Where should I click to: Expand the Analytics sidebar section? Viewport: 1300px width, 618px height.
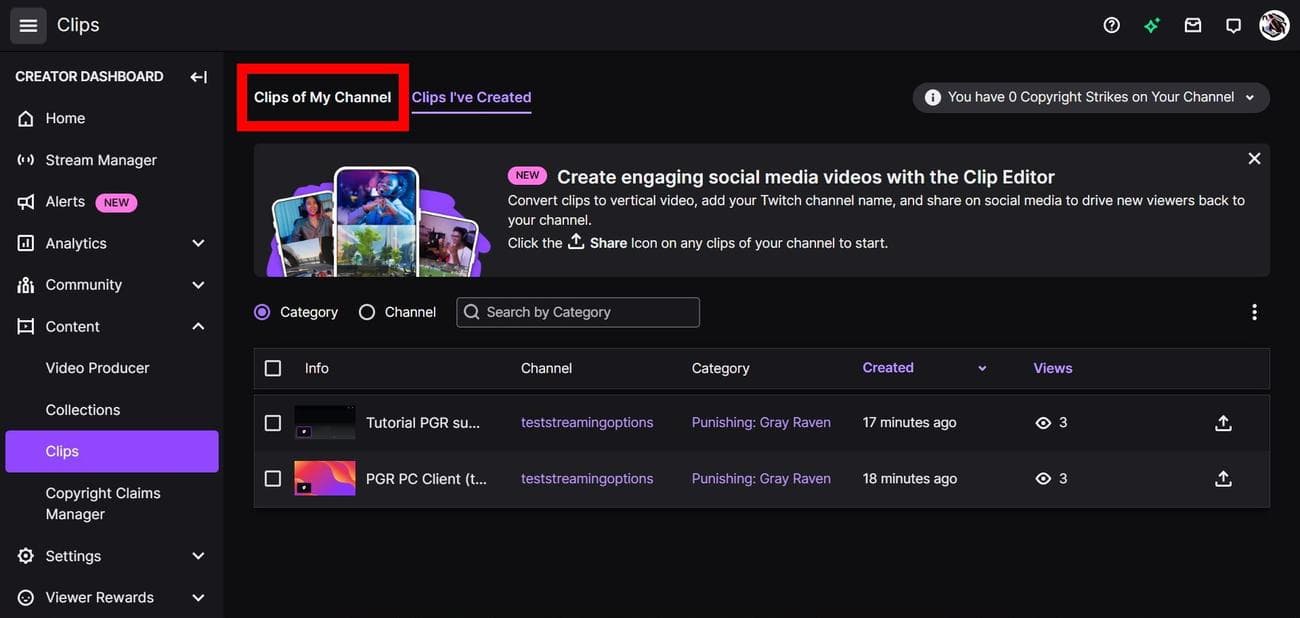tap(198, 243)
